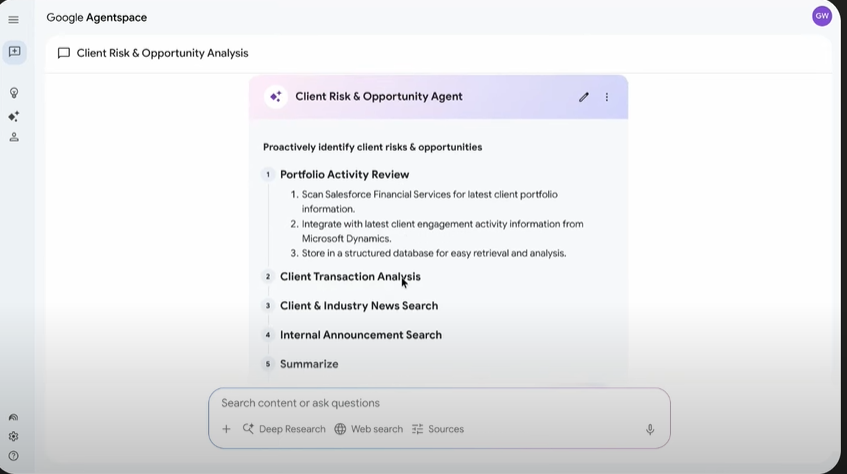Expand the Internal Announcement Search step
Screen dimensions: 847x474
click(361, 335)
